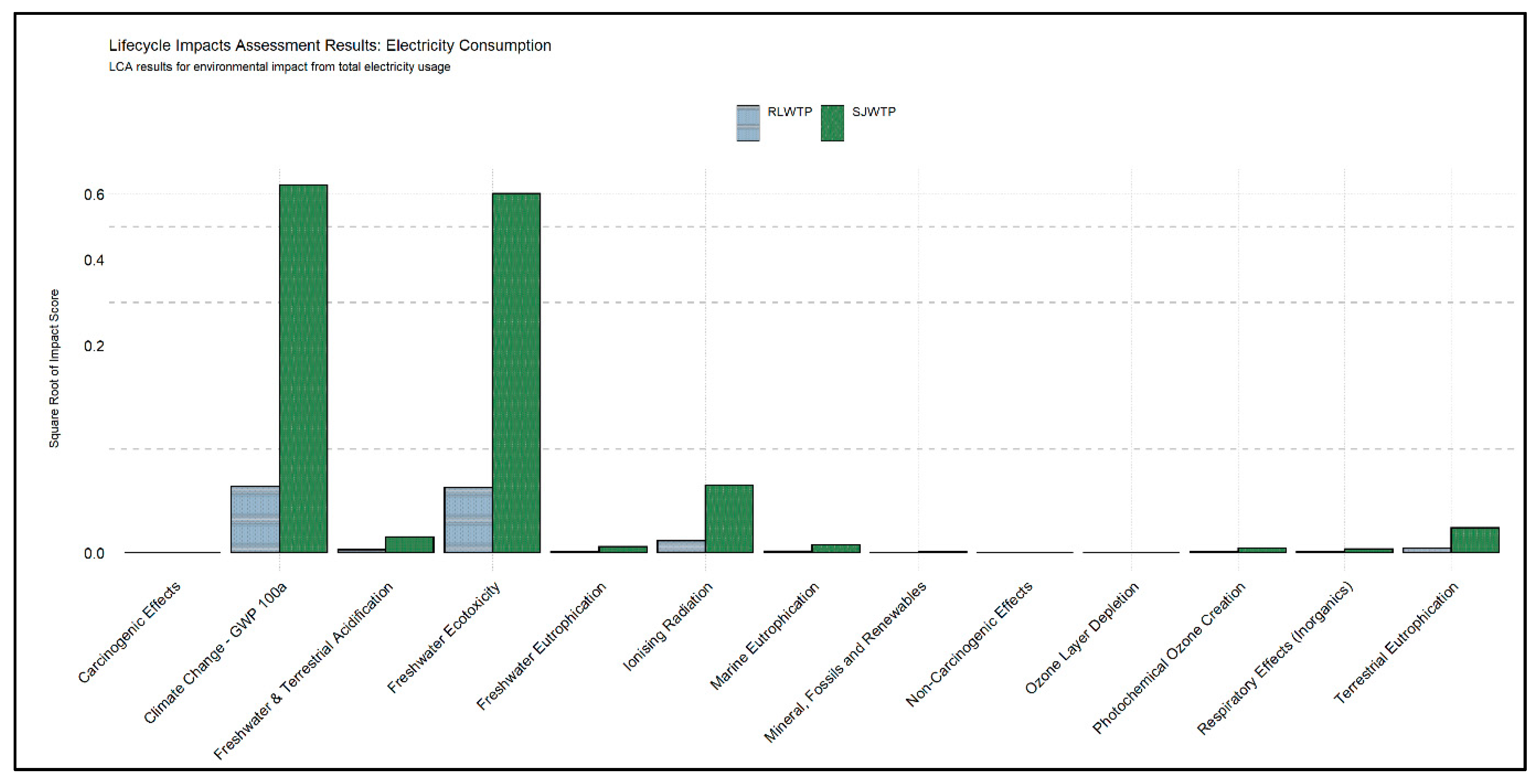Click the green Climate Change SJWTP bar

(x=303, y=369)
